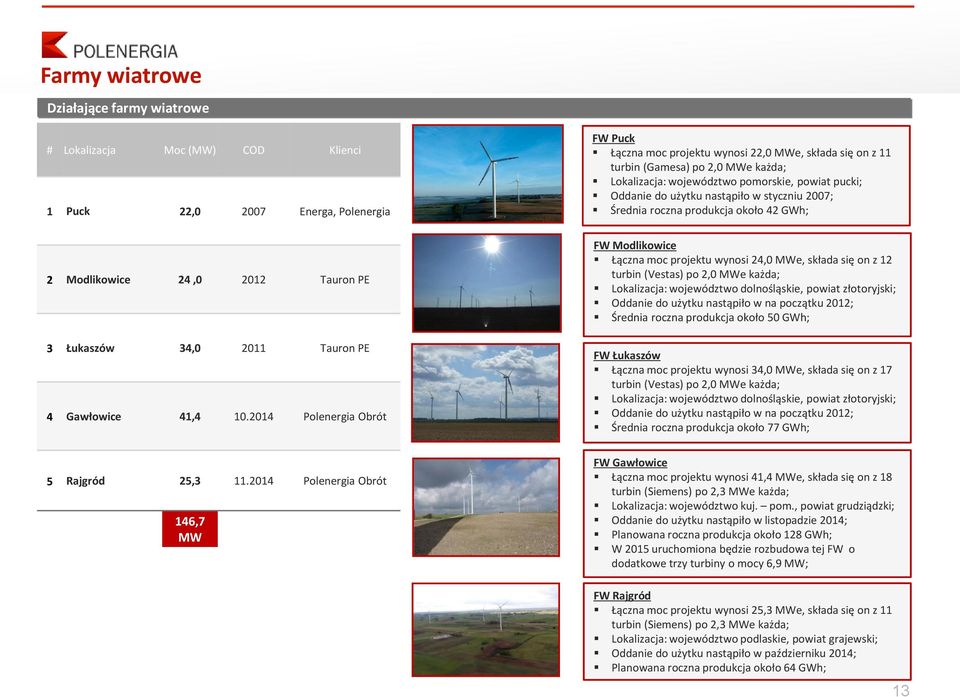This screenshot has width=960, height=697.
Task: Click the 'Moc (MW)' column header
Action: (190, 150)
